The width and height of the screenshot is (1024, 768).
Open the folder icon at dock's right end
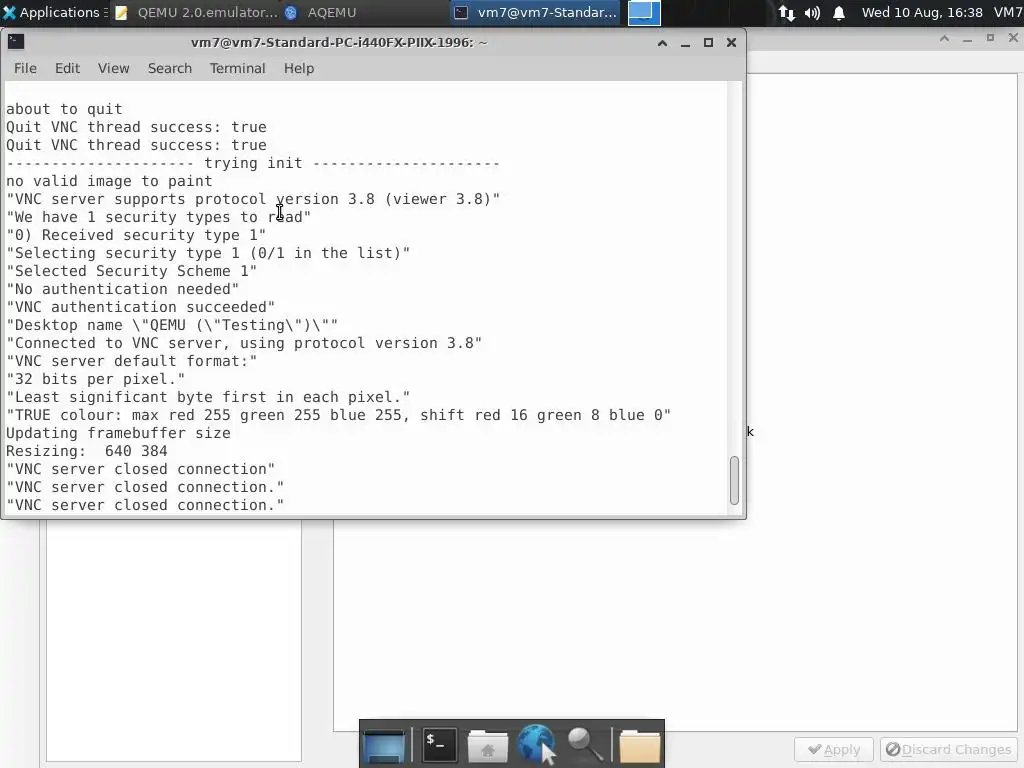(x=640, y=746)
